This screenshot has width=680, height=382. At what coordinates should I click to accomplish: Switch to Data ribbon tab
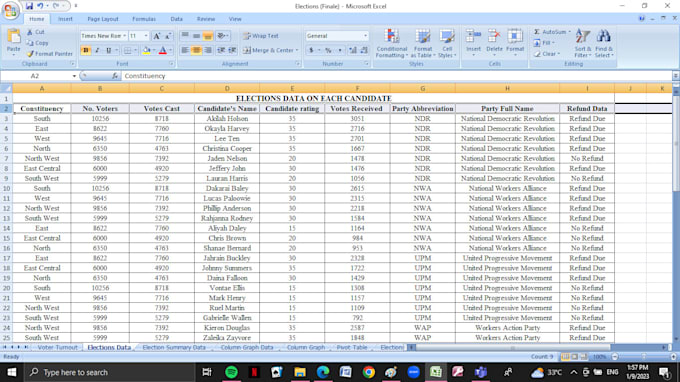pos(177,19)
